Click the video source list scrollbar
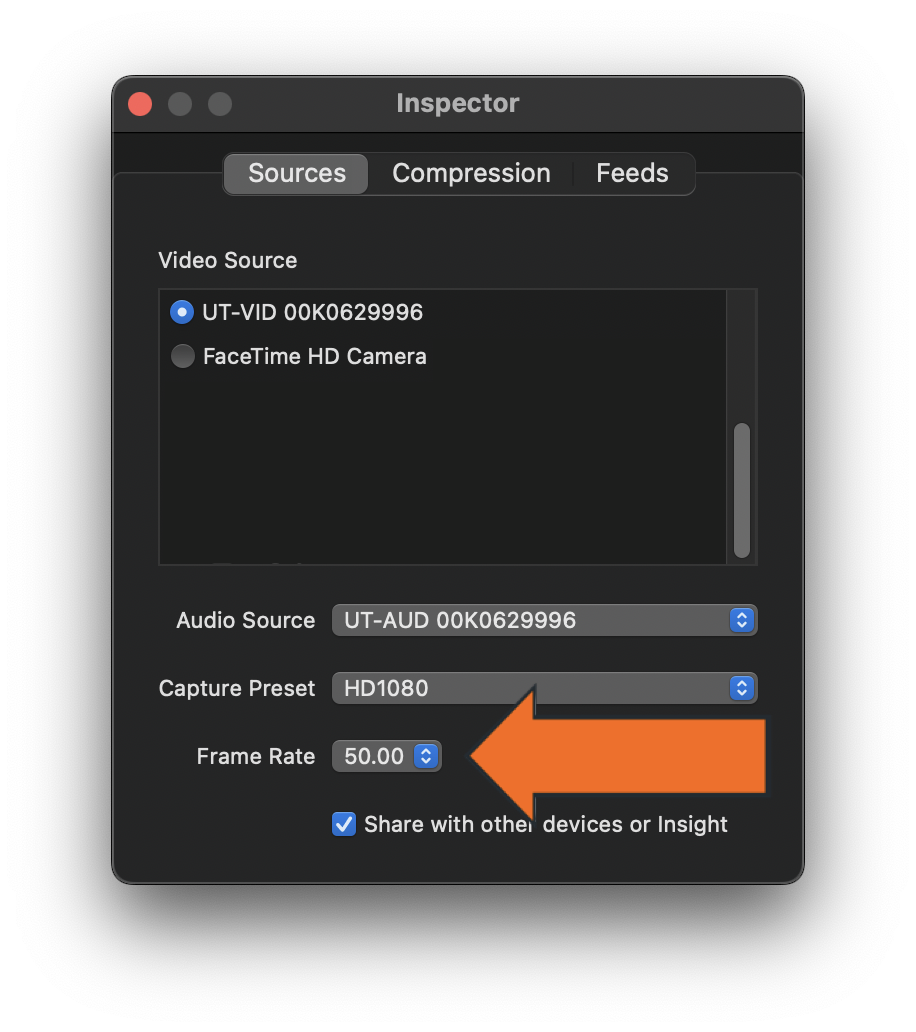 coord(742,490)
